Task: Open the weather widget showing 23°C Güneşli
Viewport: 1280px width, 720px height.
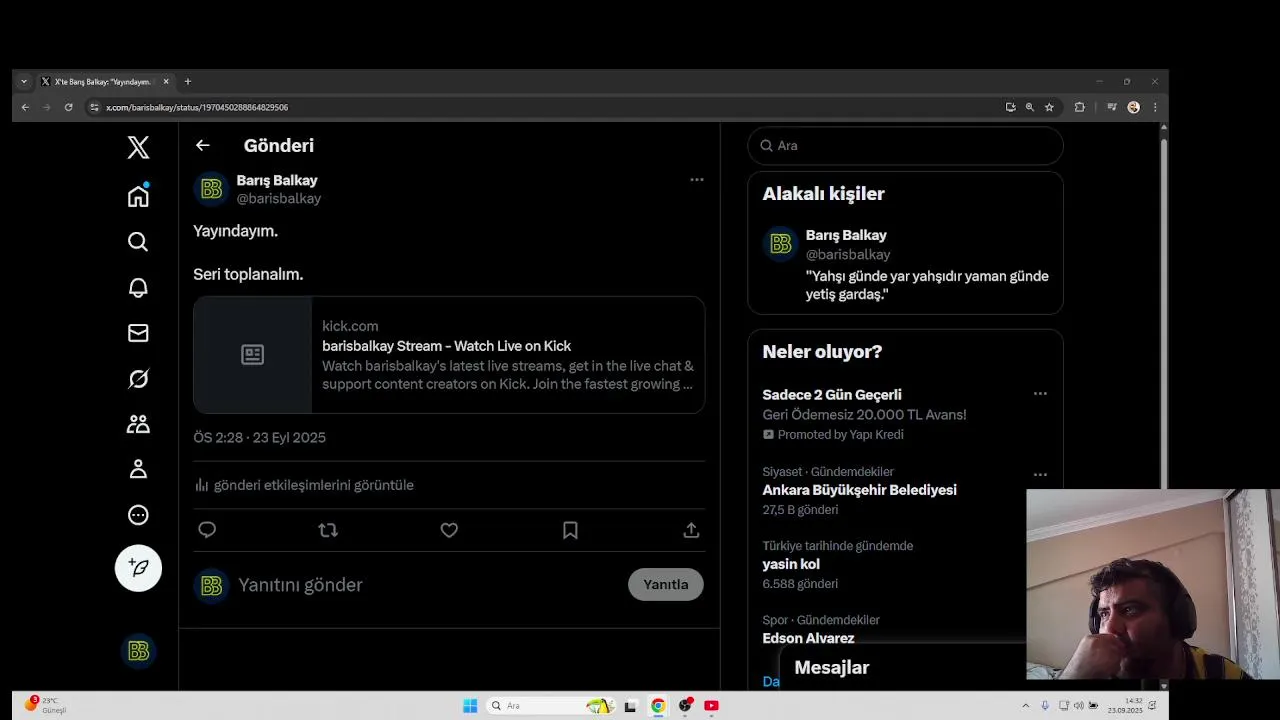Action: tap(45, 705)
